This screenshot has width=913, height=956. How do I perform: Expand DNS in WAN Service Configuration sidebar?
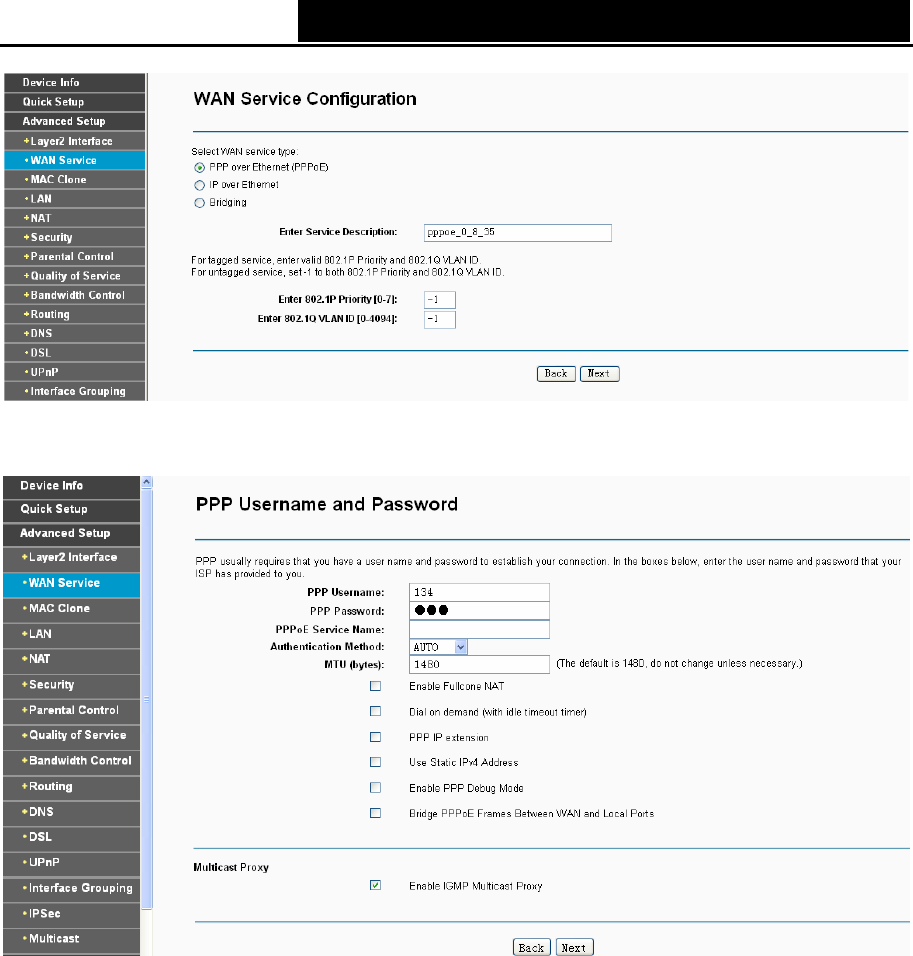(74, 334)
